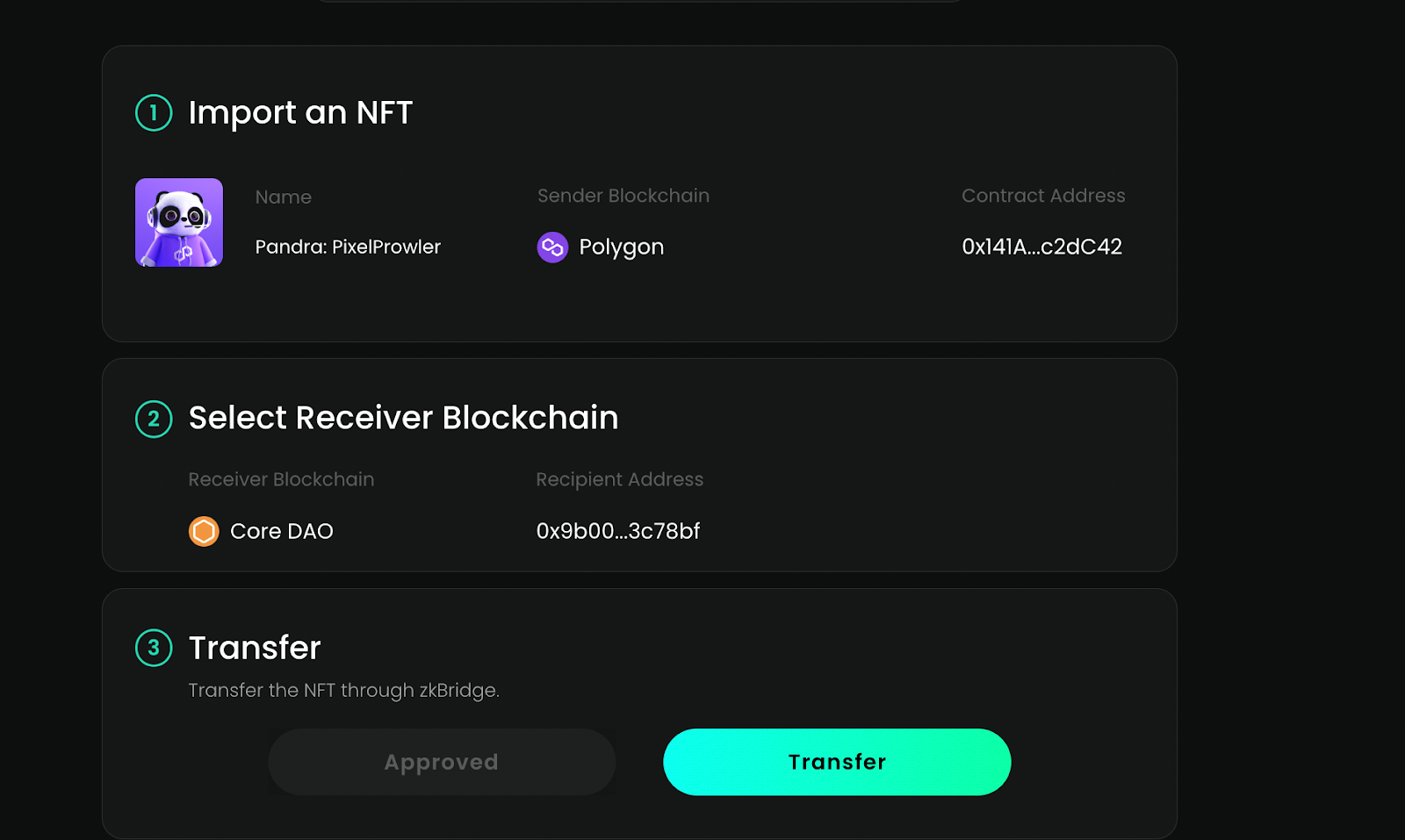
Task: Click the Sender Blockchain label
Action: 623,196
